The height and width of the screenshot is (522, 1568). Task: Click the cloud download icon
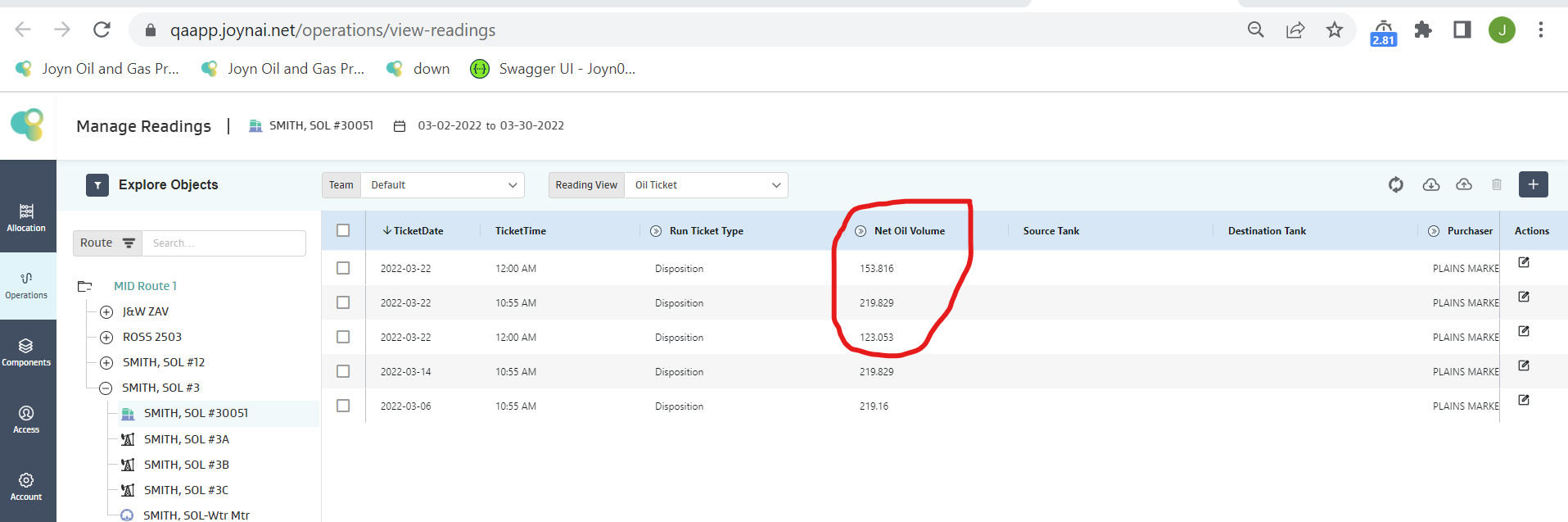[1430, 185]
